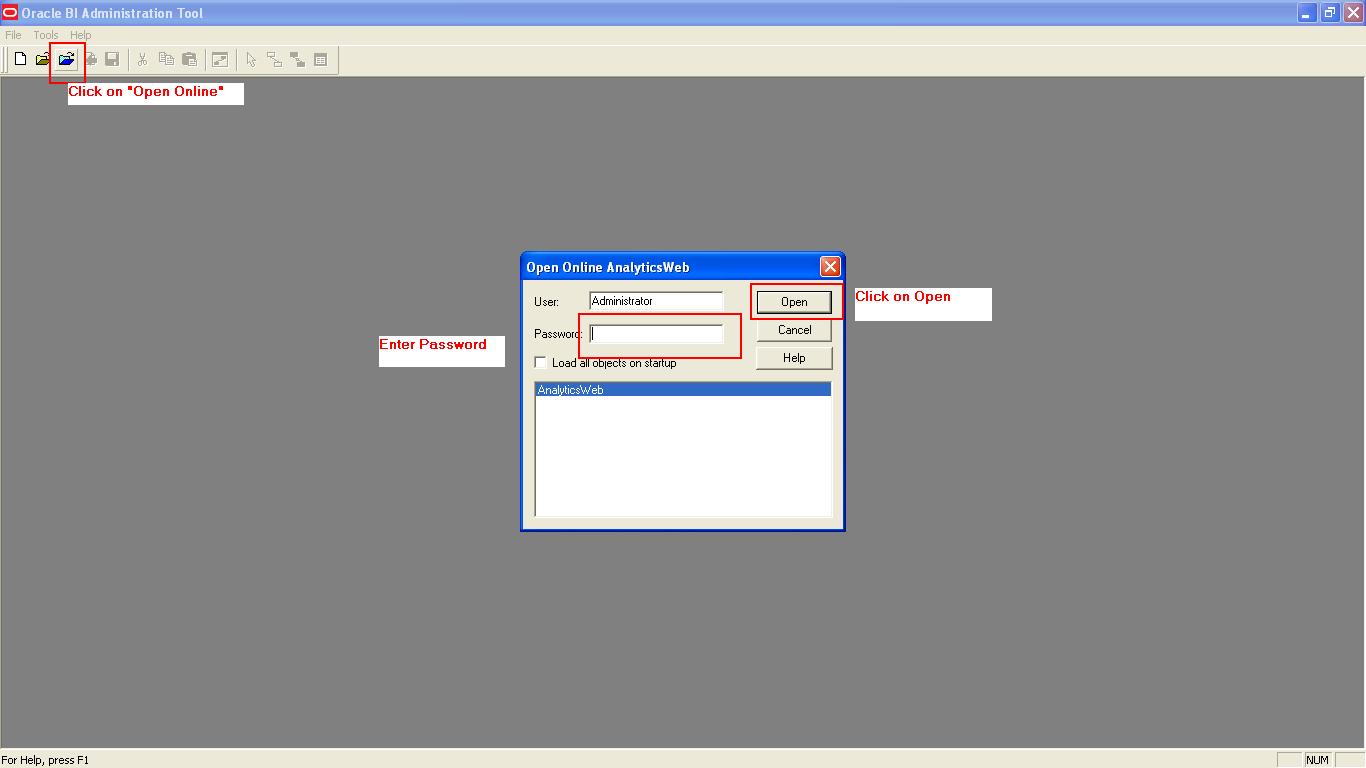Select the pointer selection tool icon
The width and height of the screenshot is (1366, 768).
tap(251, 59)
